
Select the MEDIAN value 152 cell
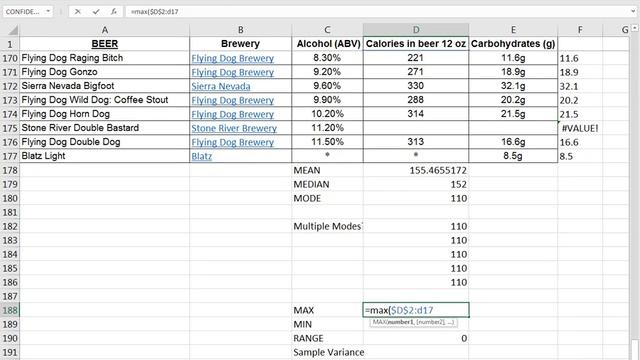(x=416, y=184)
